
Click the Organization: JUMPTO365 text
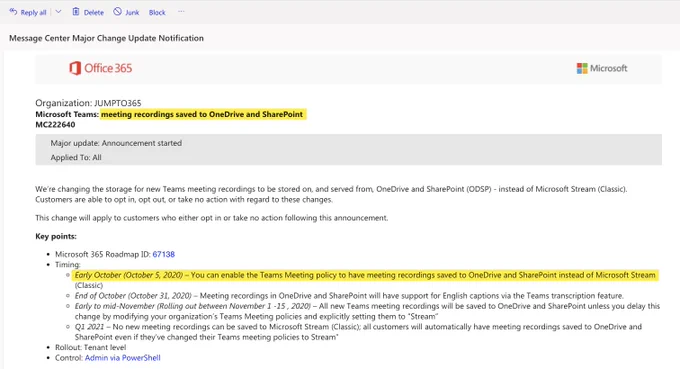88,103
